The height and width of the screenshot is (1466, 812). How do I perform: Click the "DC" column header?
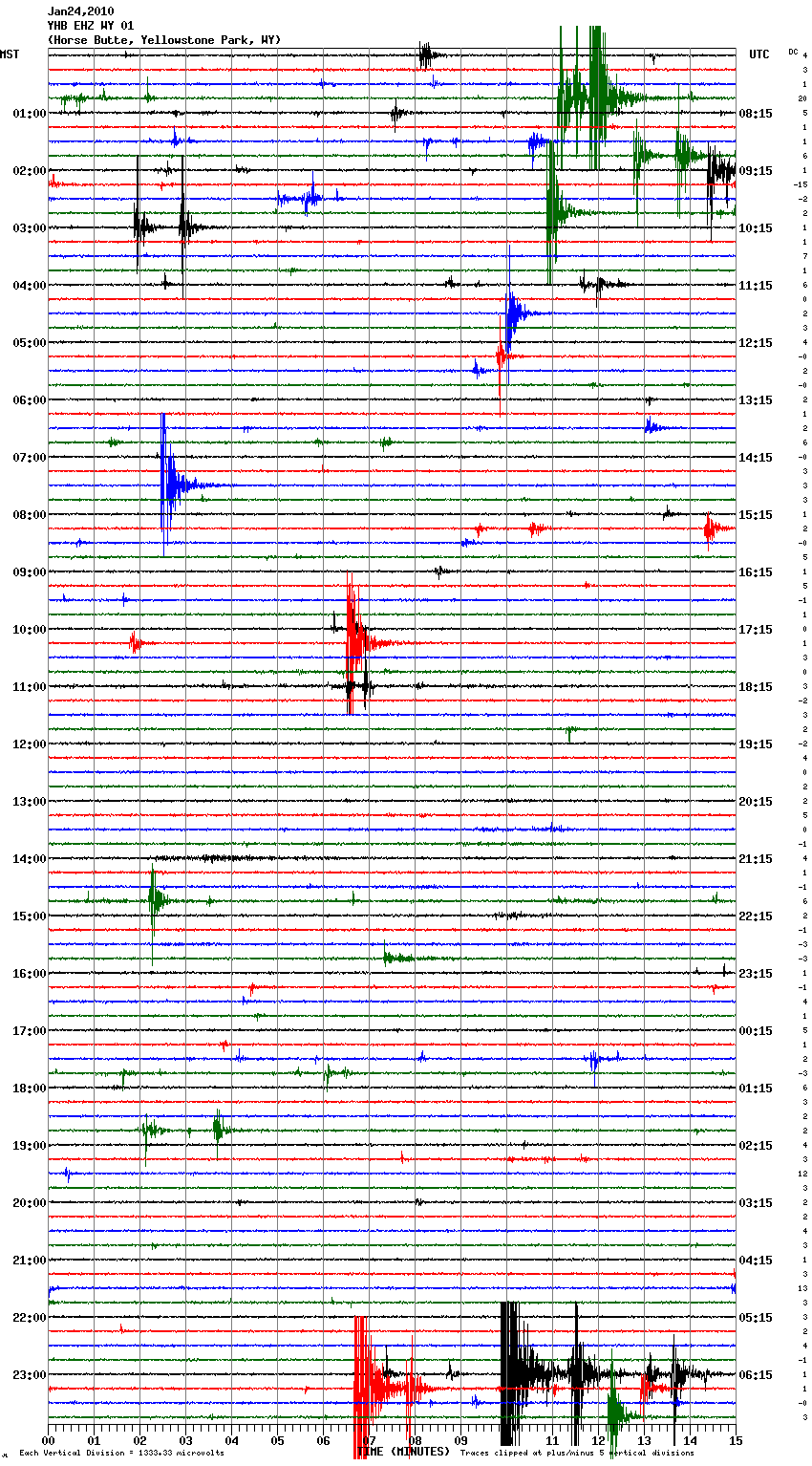[793, 51]
